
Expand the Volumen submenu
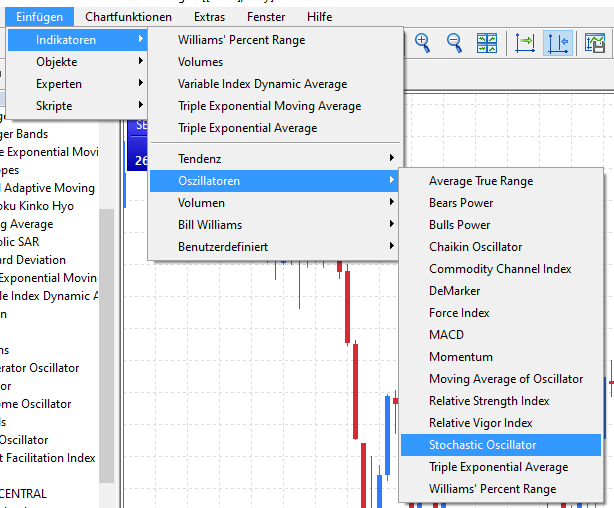click(x=275, y=203)
